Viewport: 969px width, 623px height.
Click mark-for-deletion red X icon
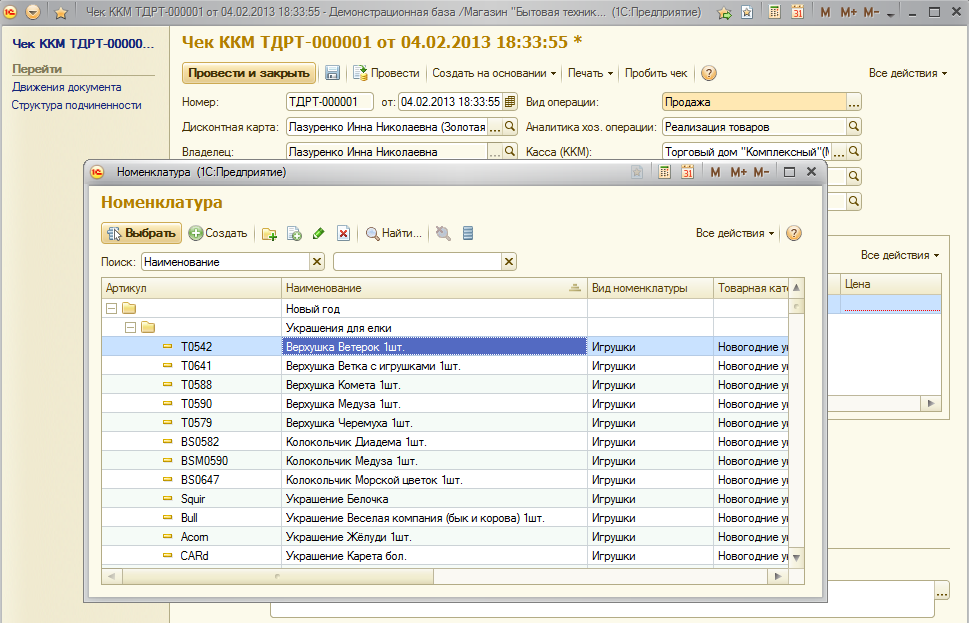[x=344, y=233]
